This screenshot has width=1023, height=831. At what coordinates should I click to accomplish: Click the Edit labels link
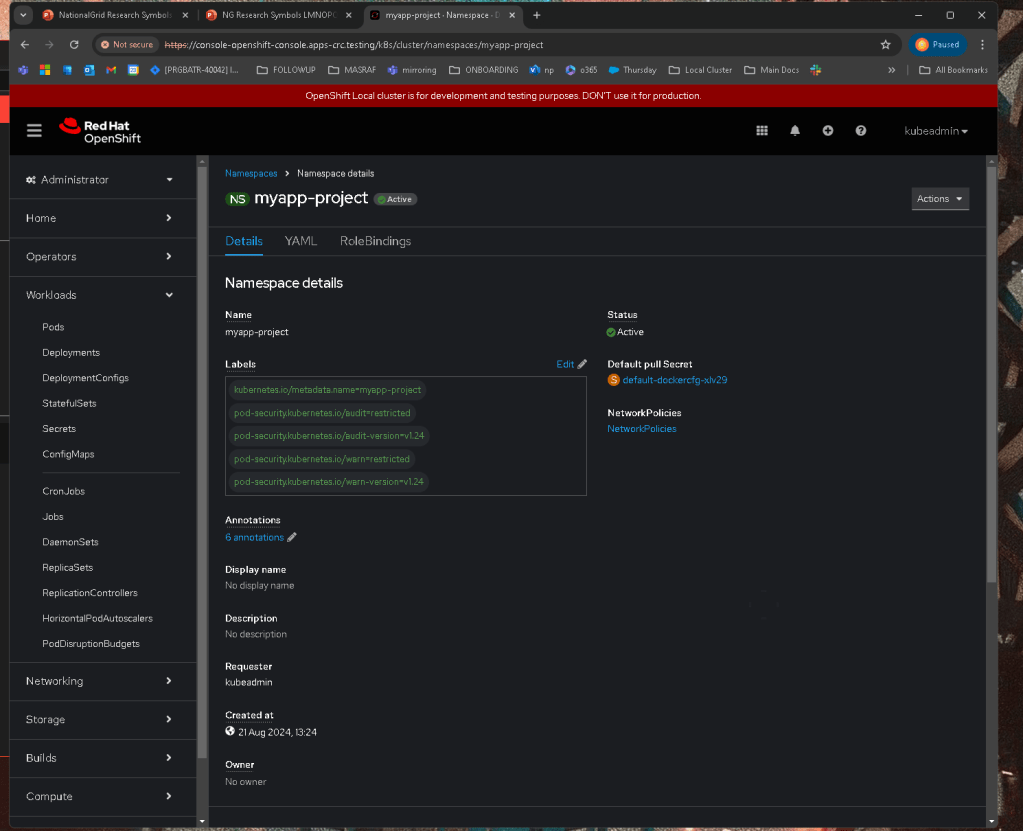coord(565,364)
